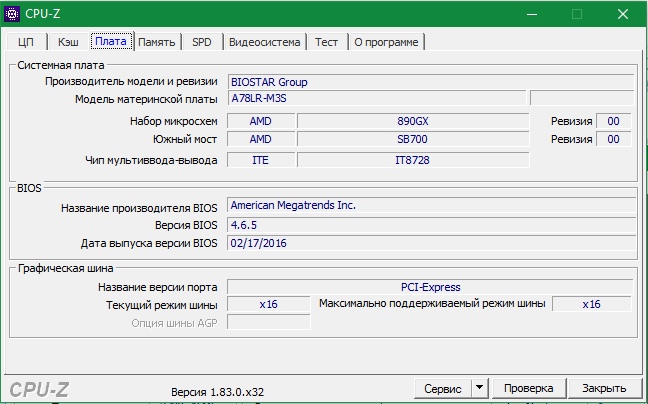
Task: Open the Кэш tab
Action: 68,42
